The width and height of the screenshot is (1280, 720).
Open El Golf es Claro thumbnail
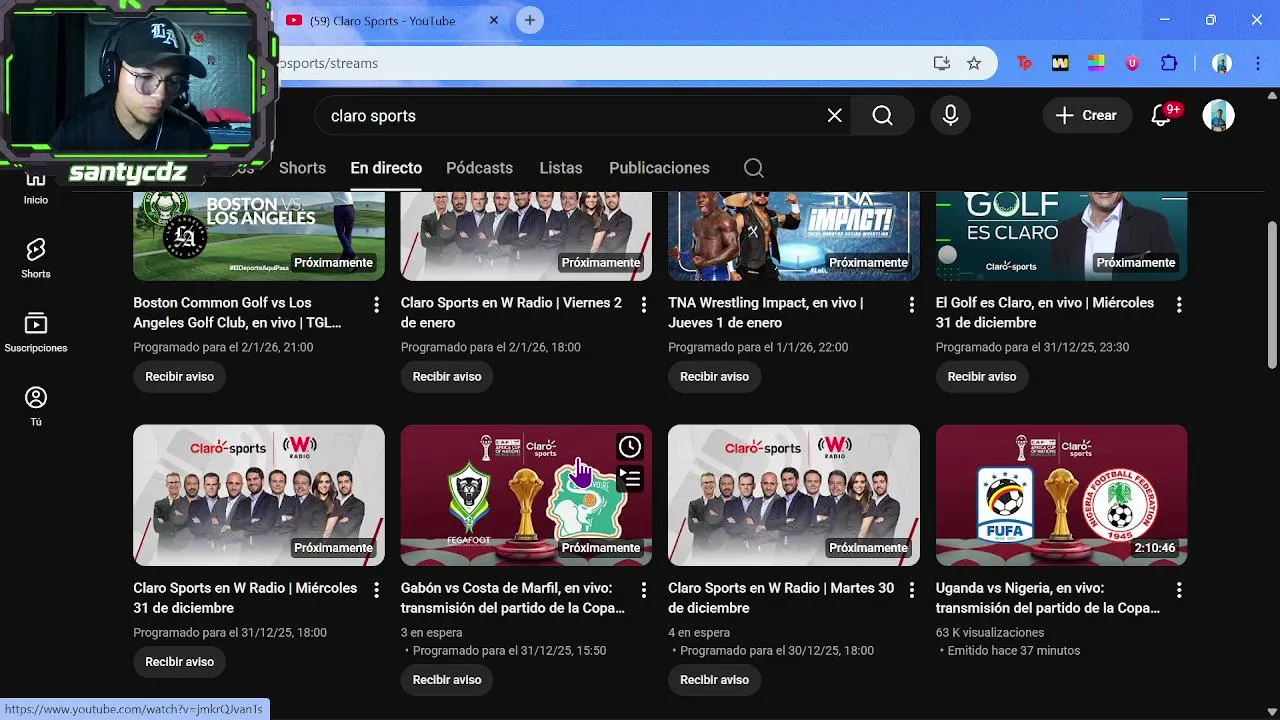click(1061, 236)
